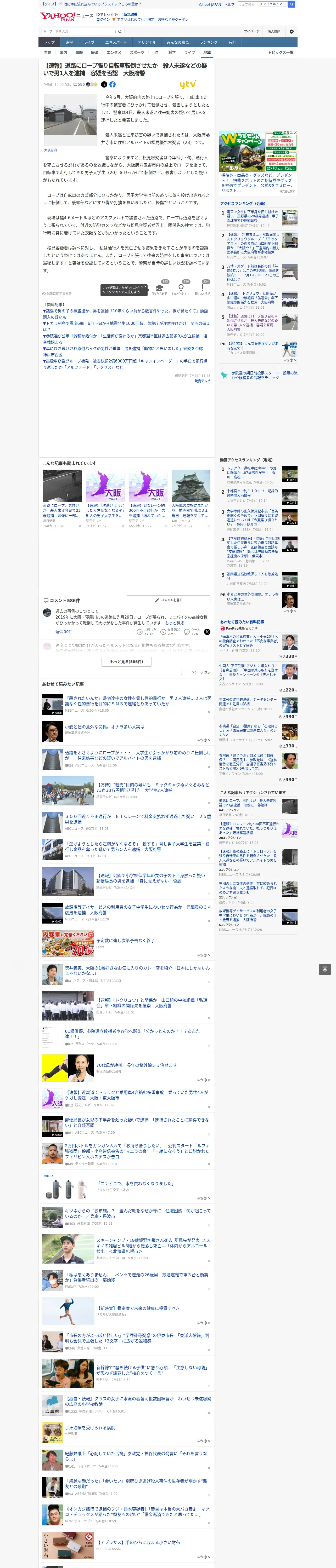
Task: Select the 国内 category
Action: 63,52
